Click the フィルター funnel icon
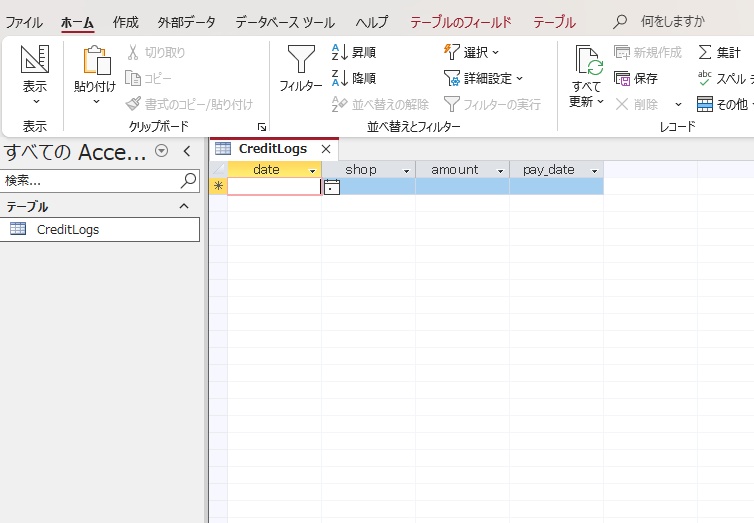754x523 pixels. (x=301, y=59)
